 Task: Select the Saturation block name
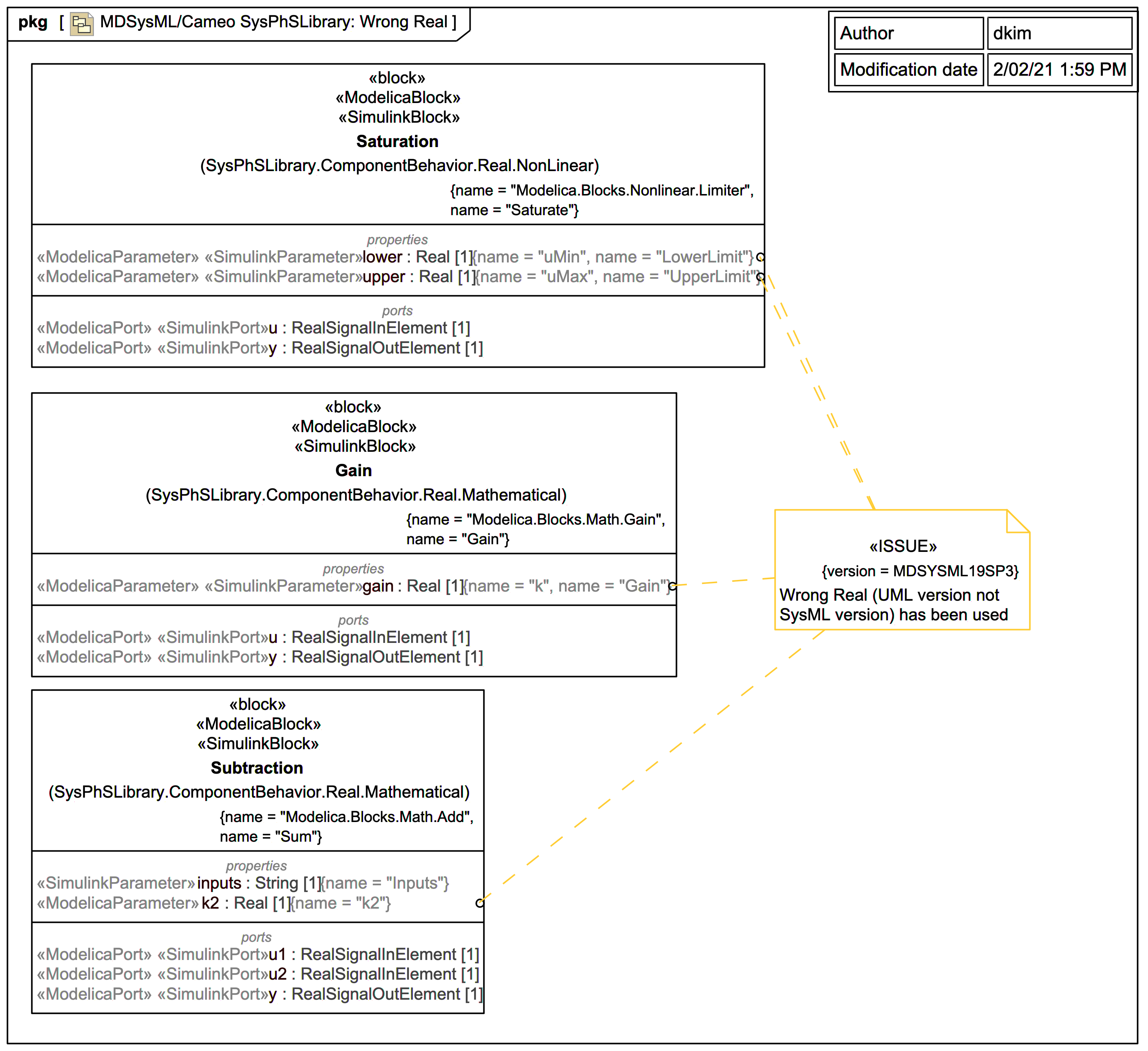pos(397,141)
